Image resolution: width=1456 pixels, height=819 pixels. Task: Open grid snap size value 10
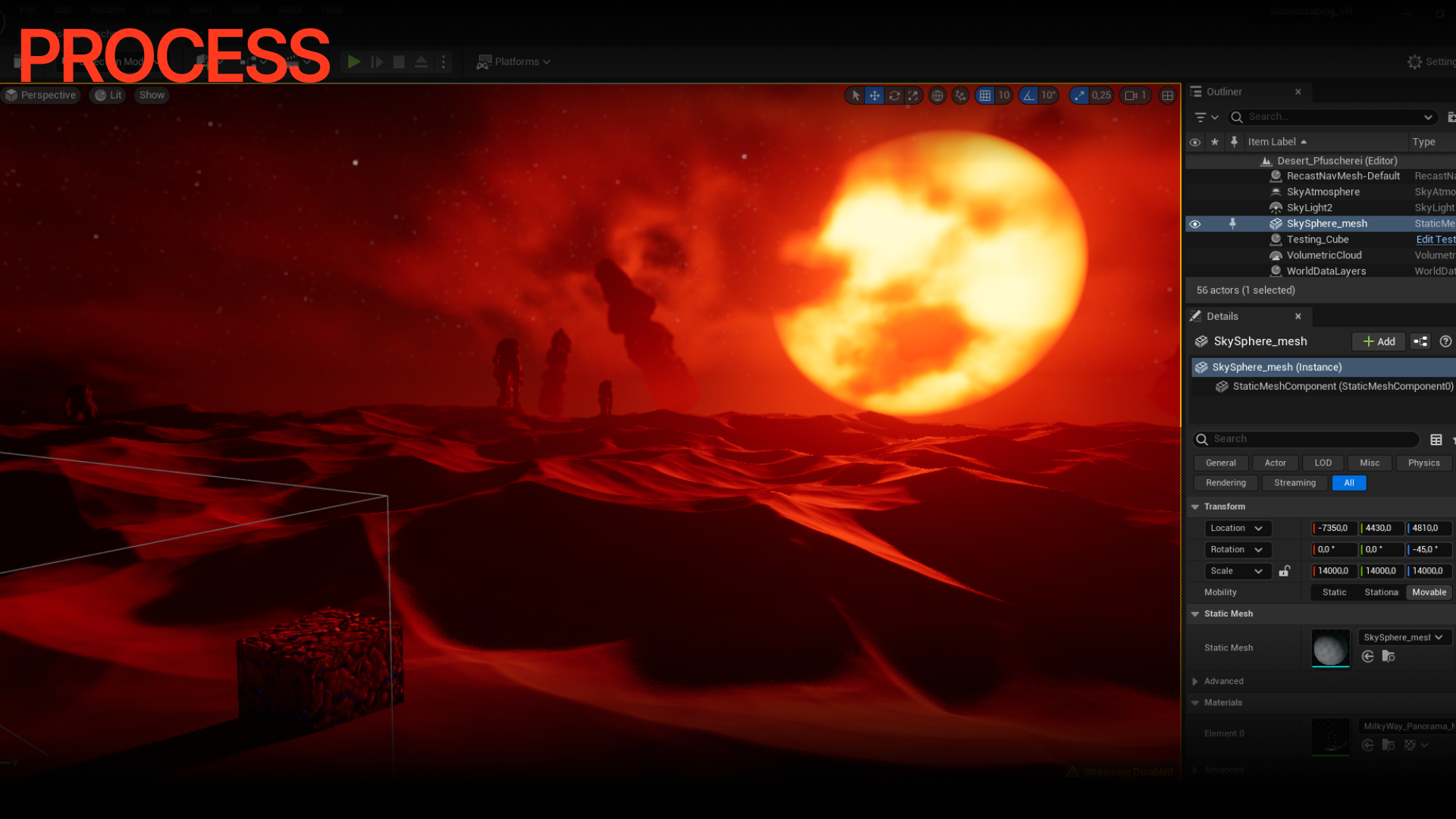tap(1004, 96)
